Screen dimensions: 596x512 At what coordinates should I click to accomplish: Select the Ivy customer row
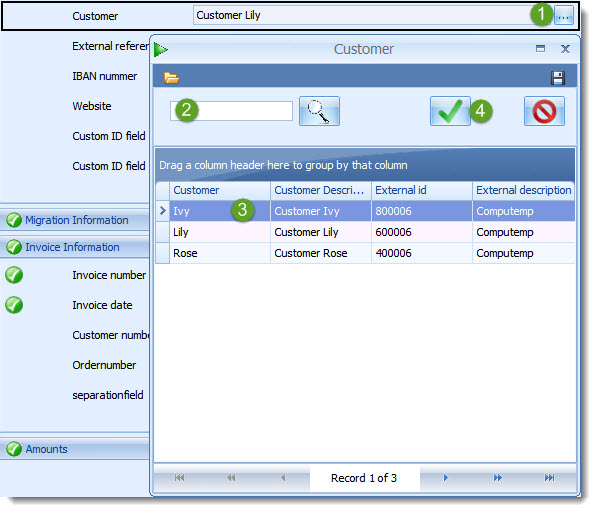pyautogui.click(x=365, y=211)
